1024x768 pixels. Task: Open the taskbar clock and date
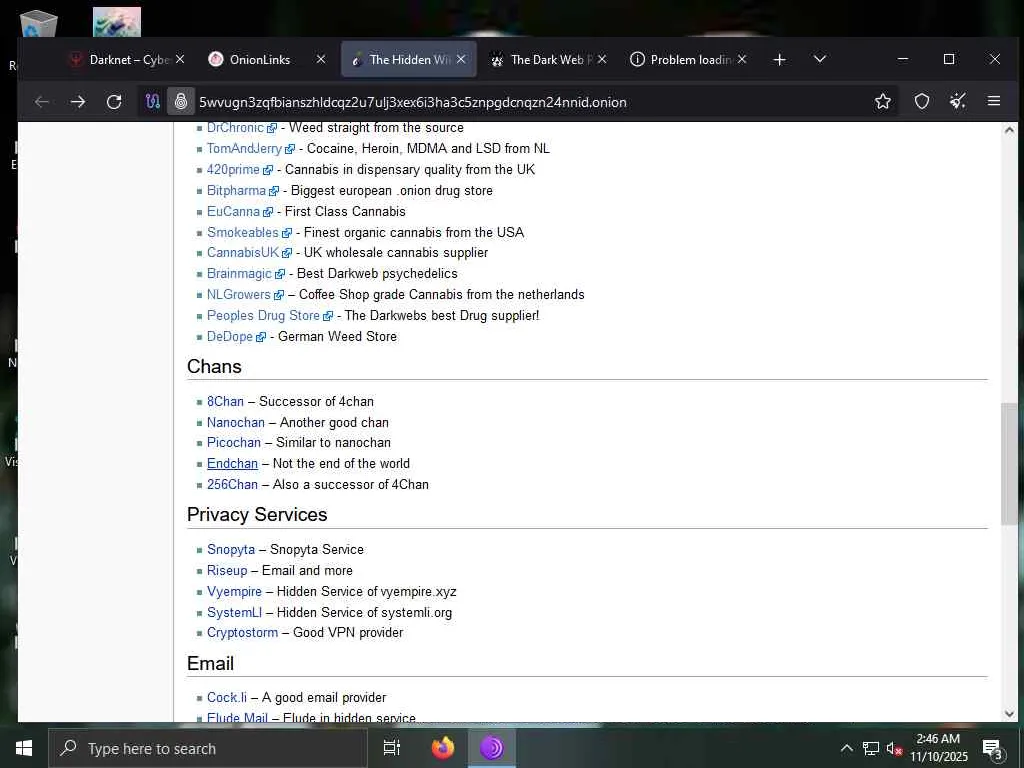point(938,748)
